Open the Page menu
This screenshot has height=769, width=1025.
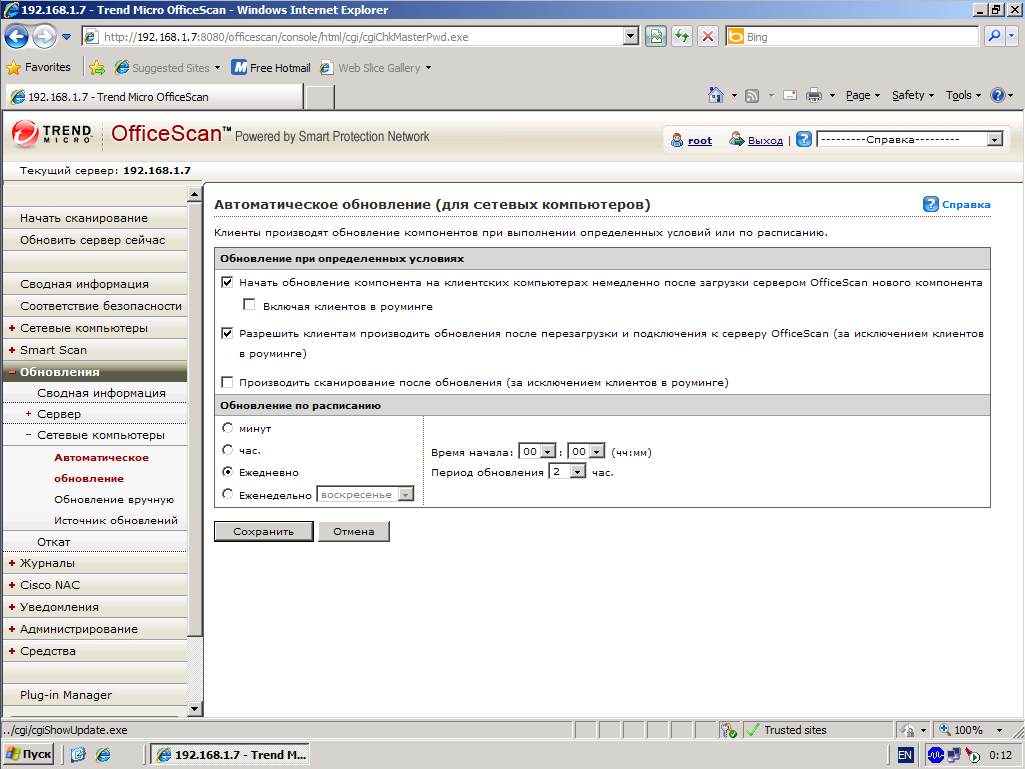coord(863,95)
